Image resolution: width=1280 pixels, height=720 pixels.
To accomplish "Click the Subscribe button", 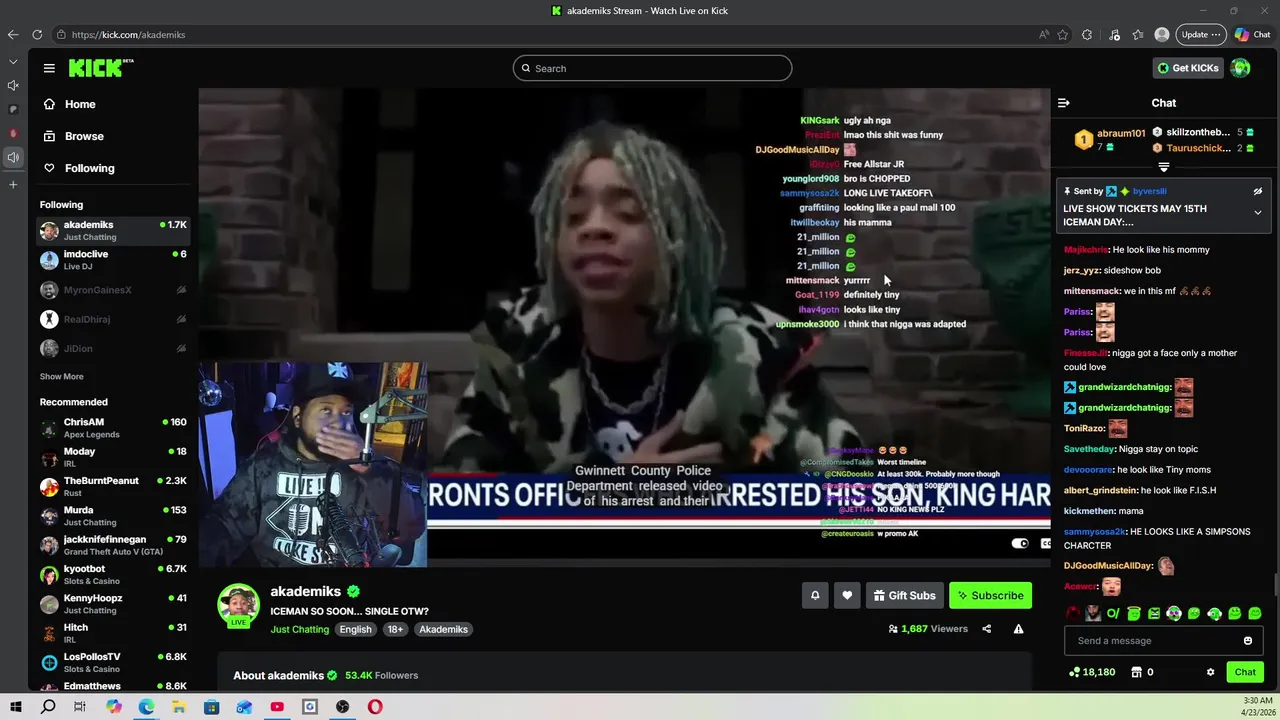I will point(990,595).
